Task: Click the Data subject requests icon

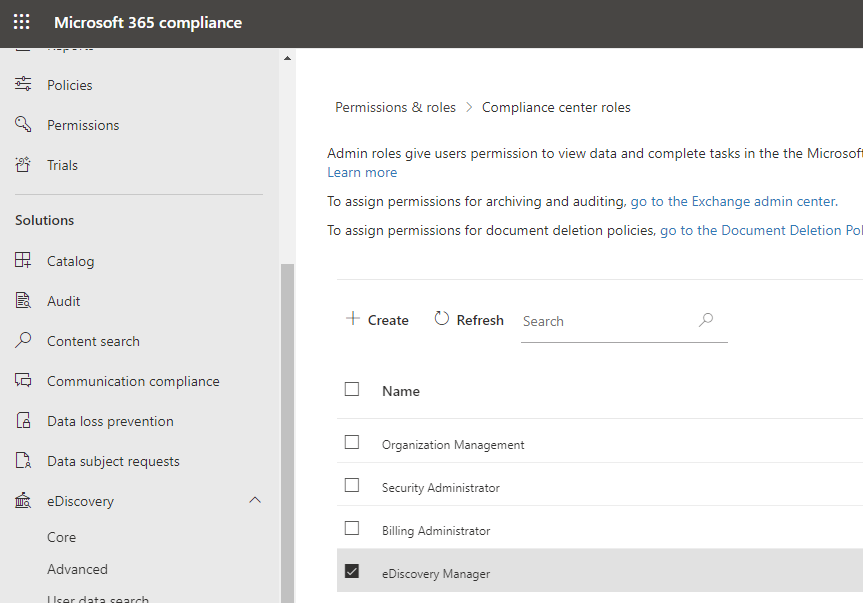Action: 23,461
